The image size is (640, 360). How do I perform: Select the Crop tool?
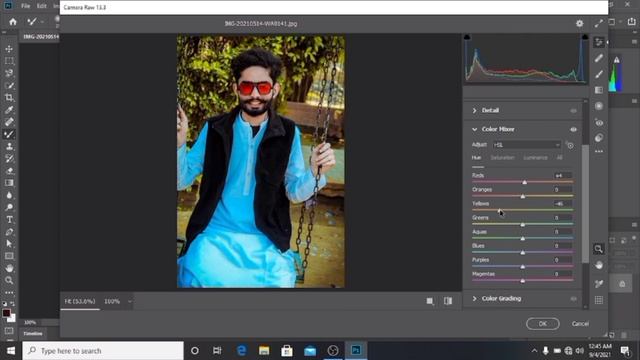(x=9, y=98)
